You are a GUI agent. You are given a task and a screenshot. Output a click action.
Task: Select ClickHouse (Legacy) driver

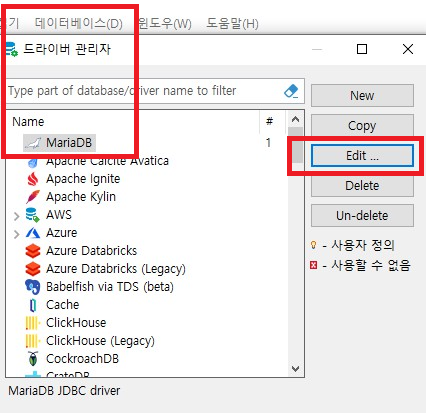click(100, 341)
